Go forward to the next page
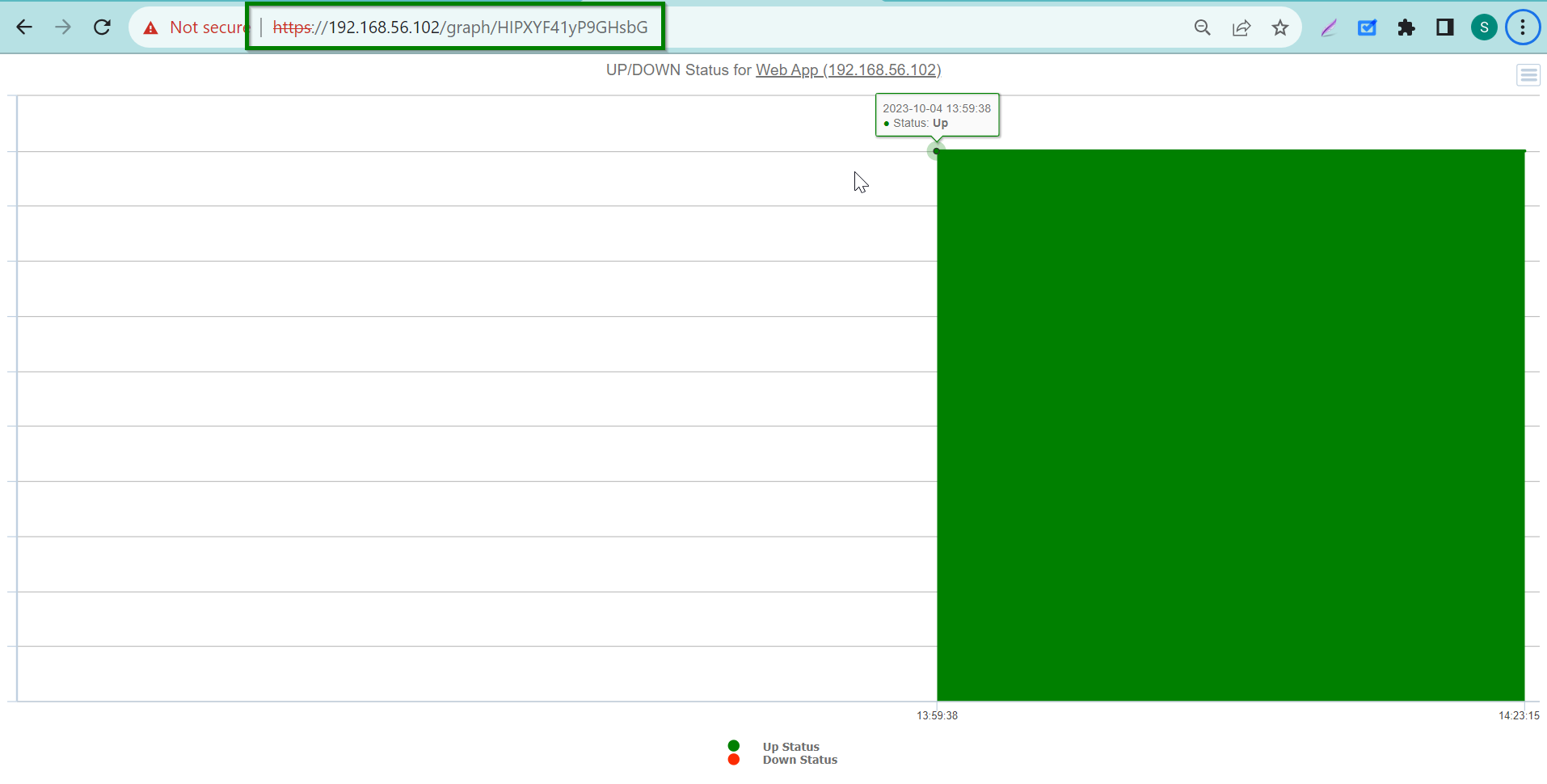This screenshot has height=784, width=1547. click(x=63, y=27)
